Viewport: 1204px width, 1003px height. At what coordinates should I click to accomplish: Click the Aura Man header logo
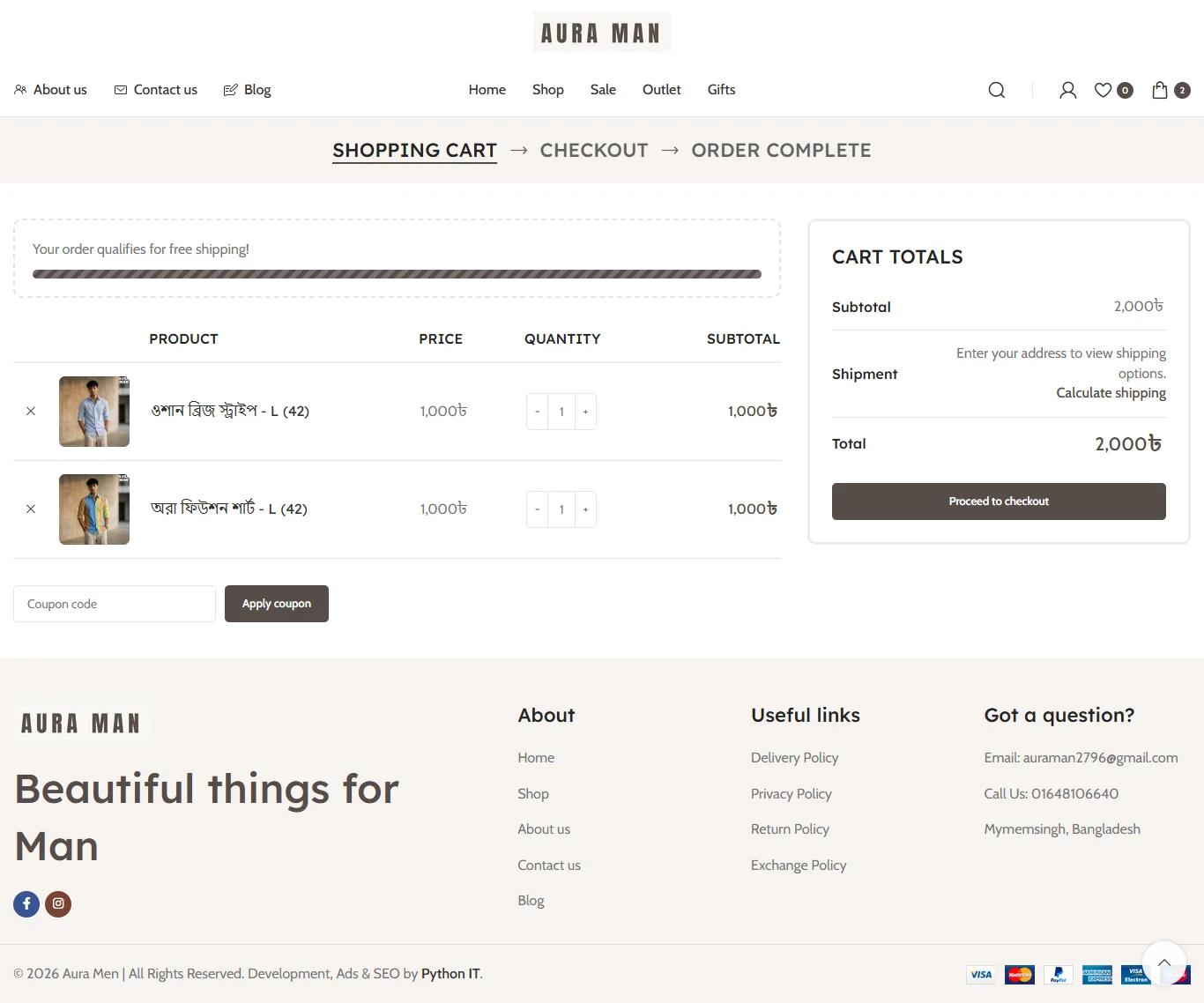pos(602,32)
